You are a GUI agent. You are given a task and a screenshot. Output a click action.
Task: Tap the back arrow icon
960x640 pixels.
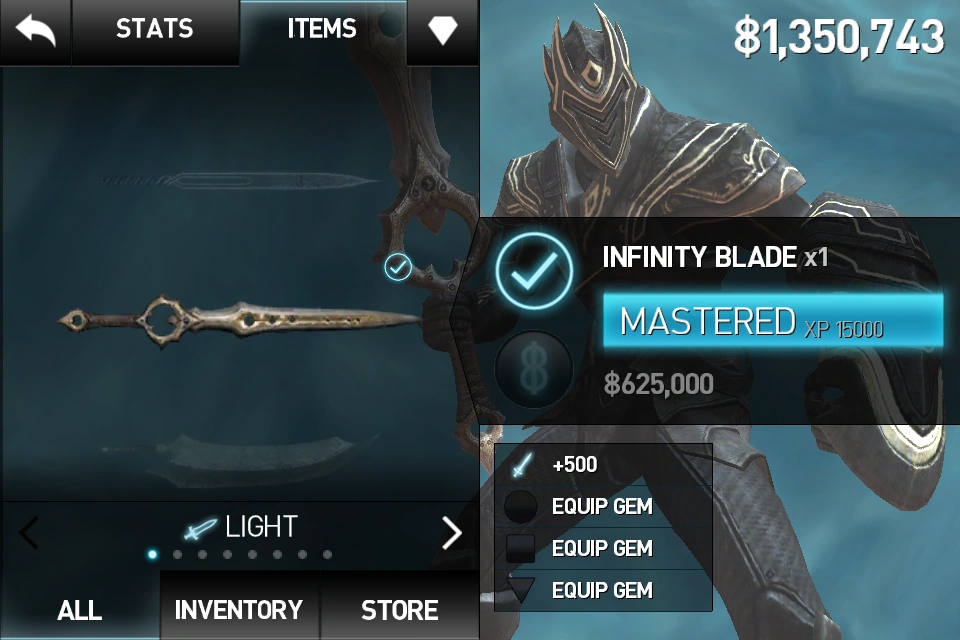tap(36, 31)
